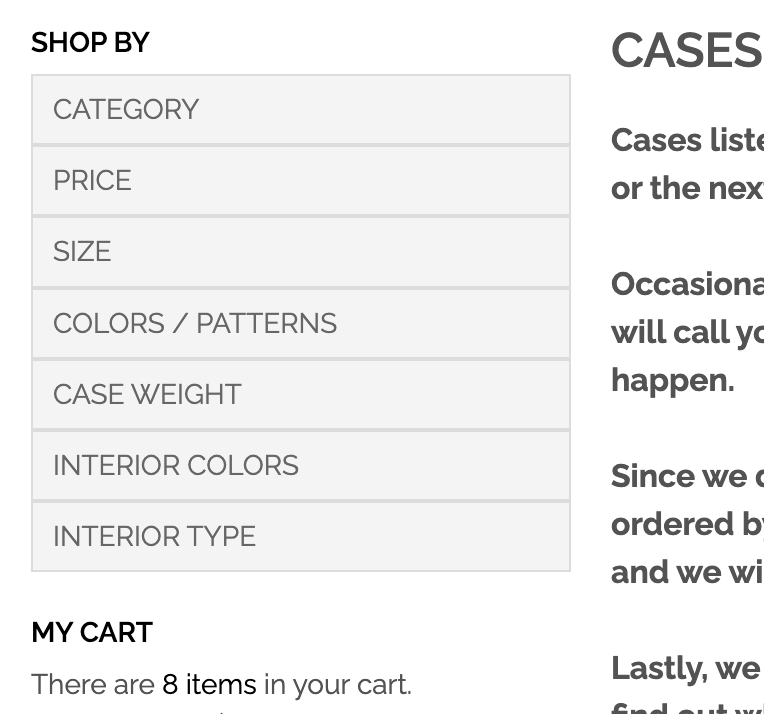Click the There are text in cart
This screenshot has height=714, width=764.
93,684
